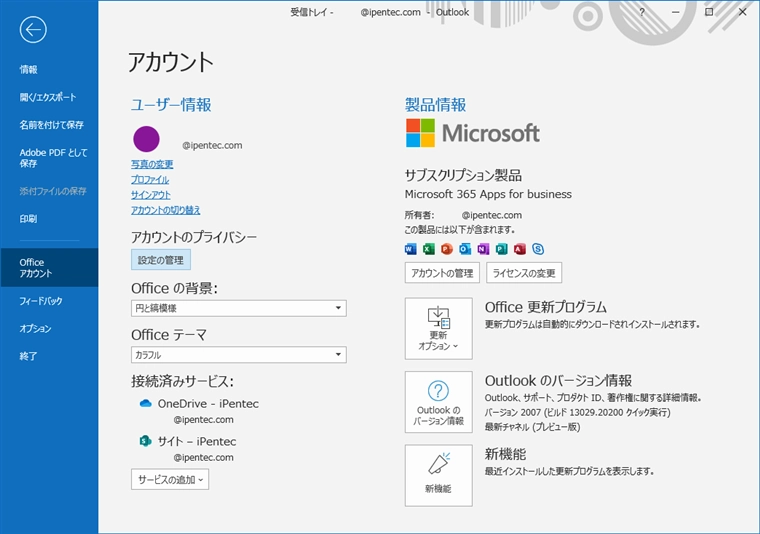Click the サインアウト link
Viewport: 760px width, 534px height.
151,195
